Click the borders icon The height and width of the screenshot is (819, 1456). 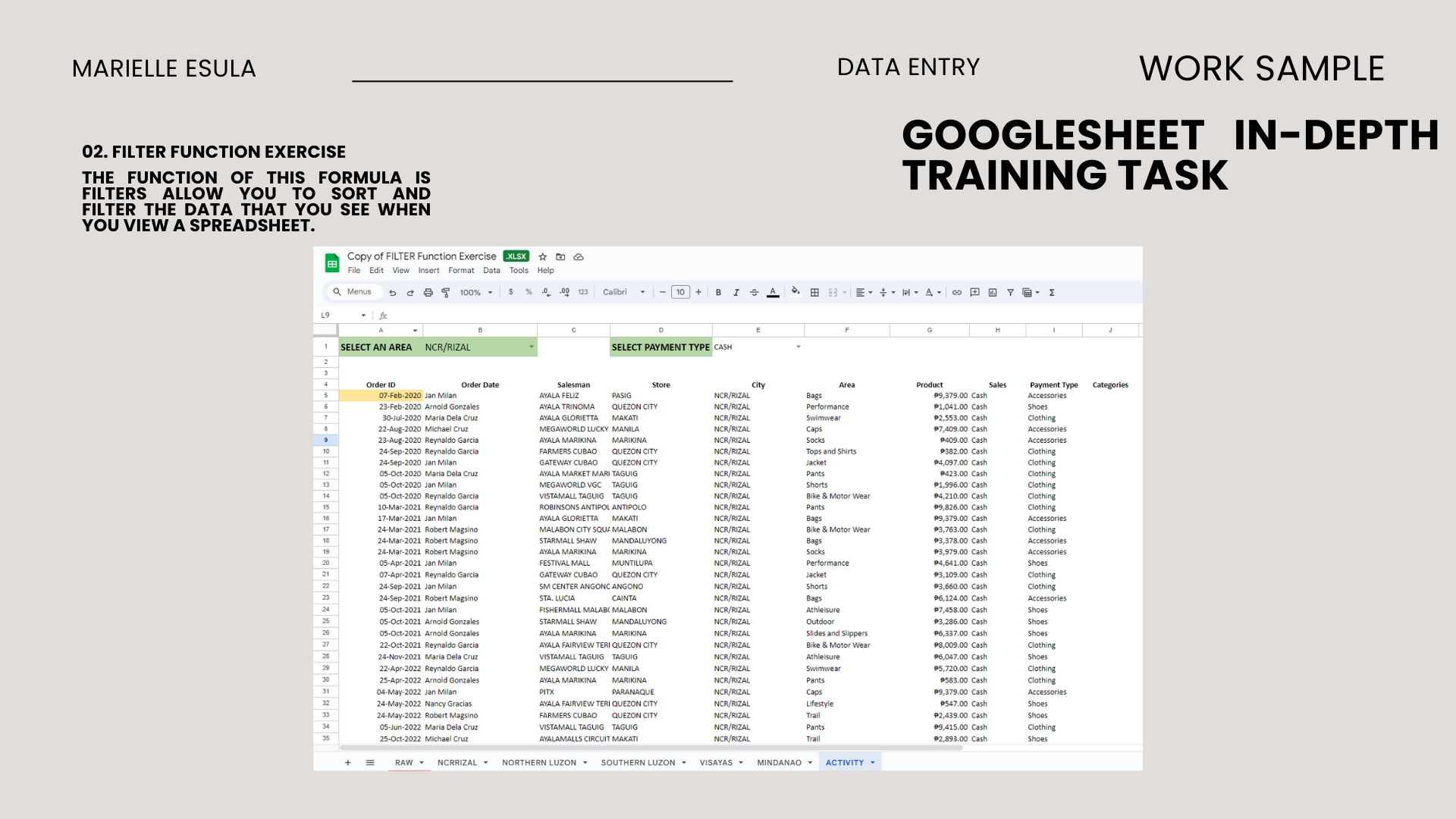tap(814, 293)
